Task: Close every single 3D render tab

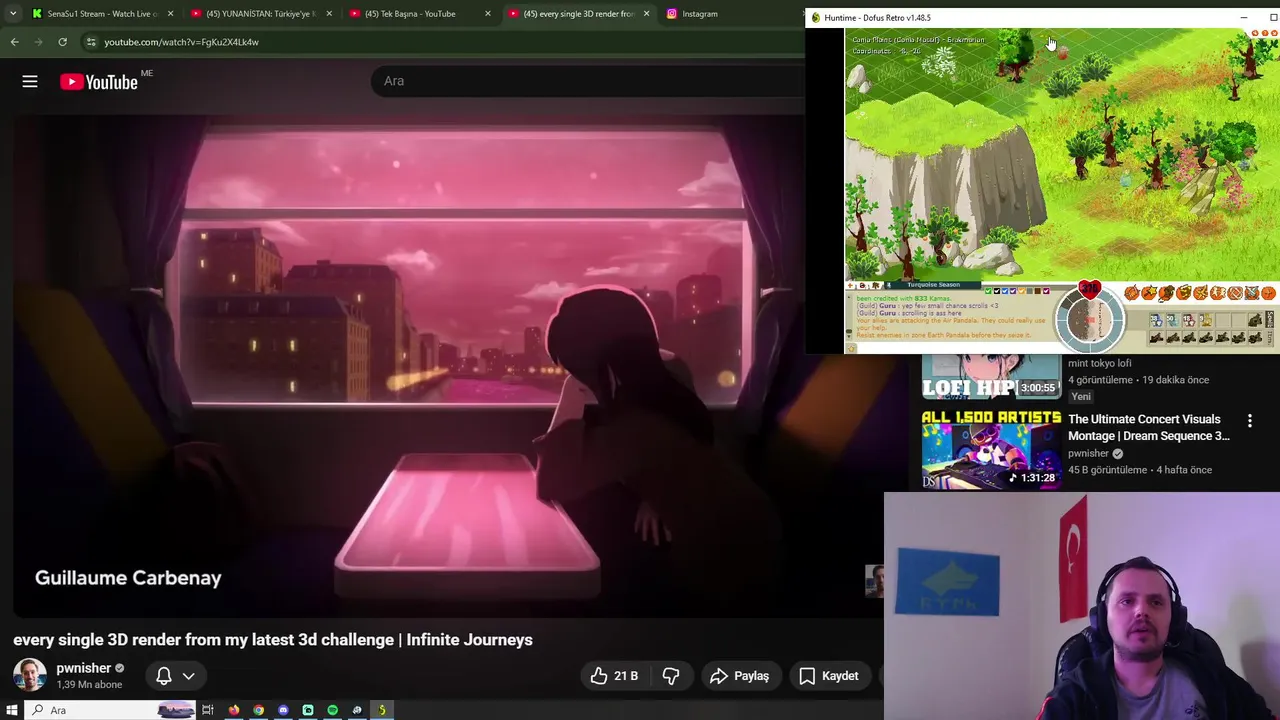Action: click(646, 13)
